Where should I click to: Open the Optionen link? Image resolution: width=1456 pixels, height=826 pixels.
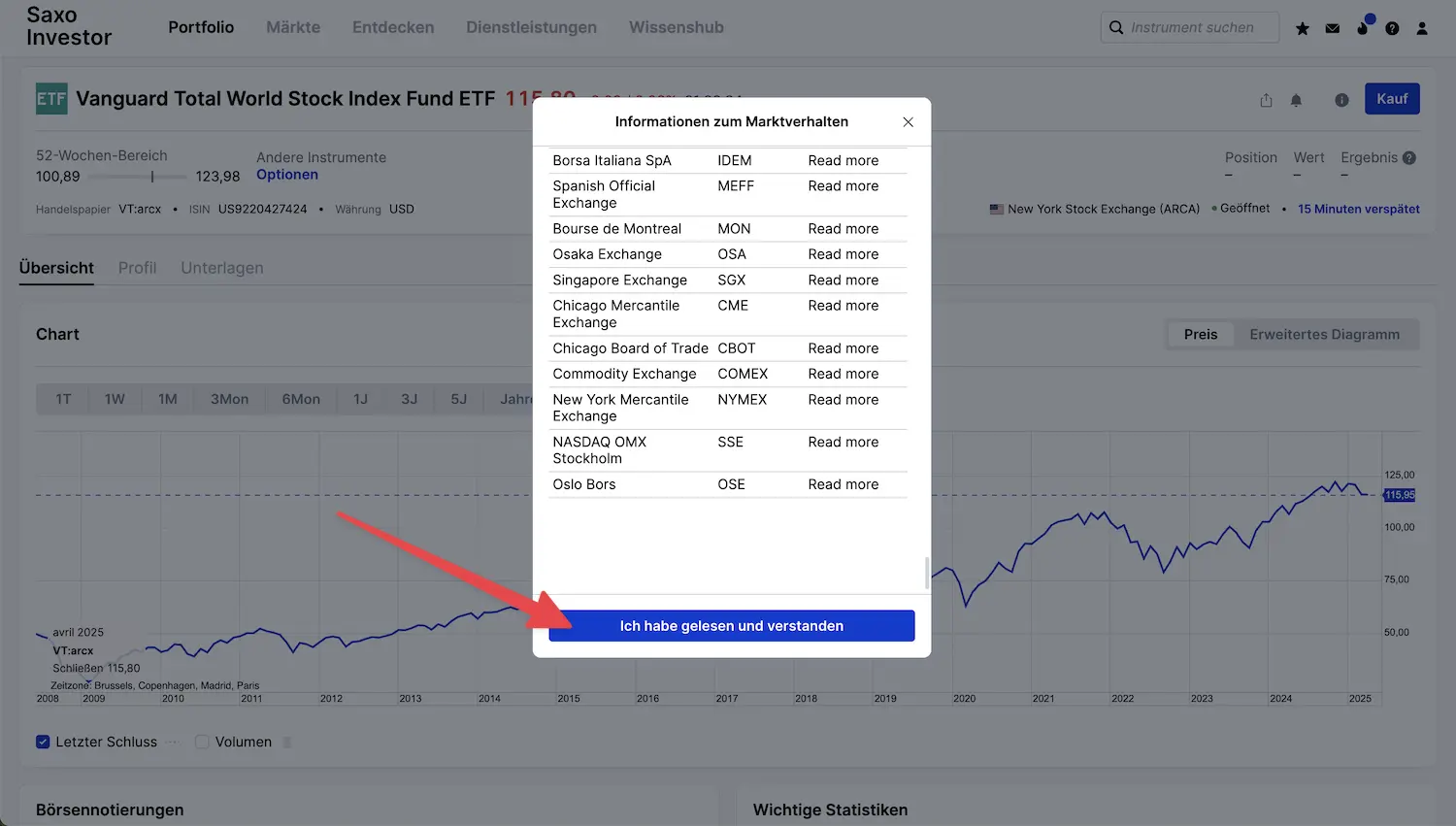(287, 175)
